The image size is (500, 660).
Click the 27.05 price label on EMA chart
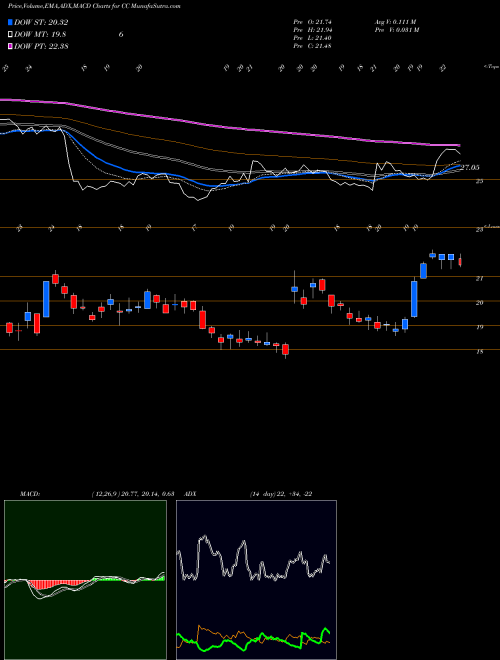470,168
